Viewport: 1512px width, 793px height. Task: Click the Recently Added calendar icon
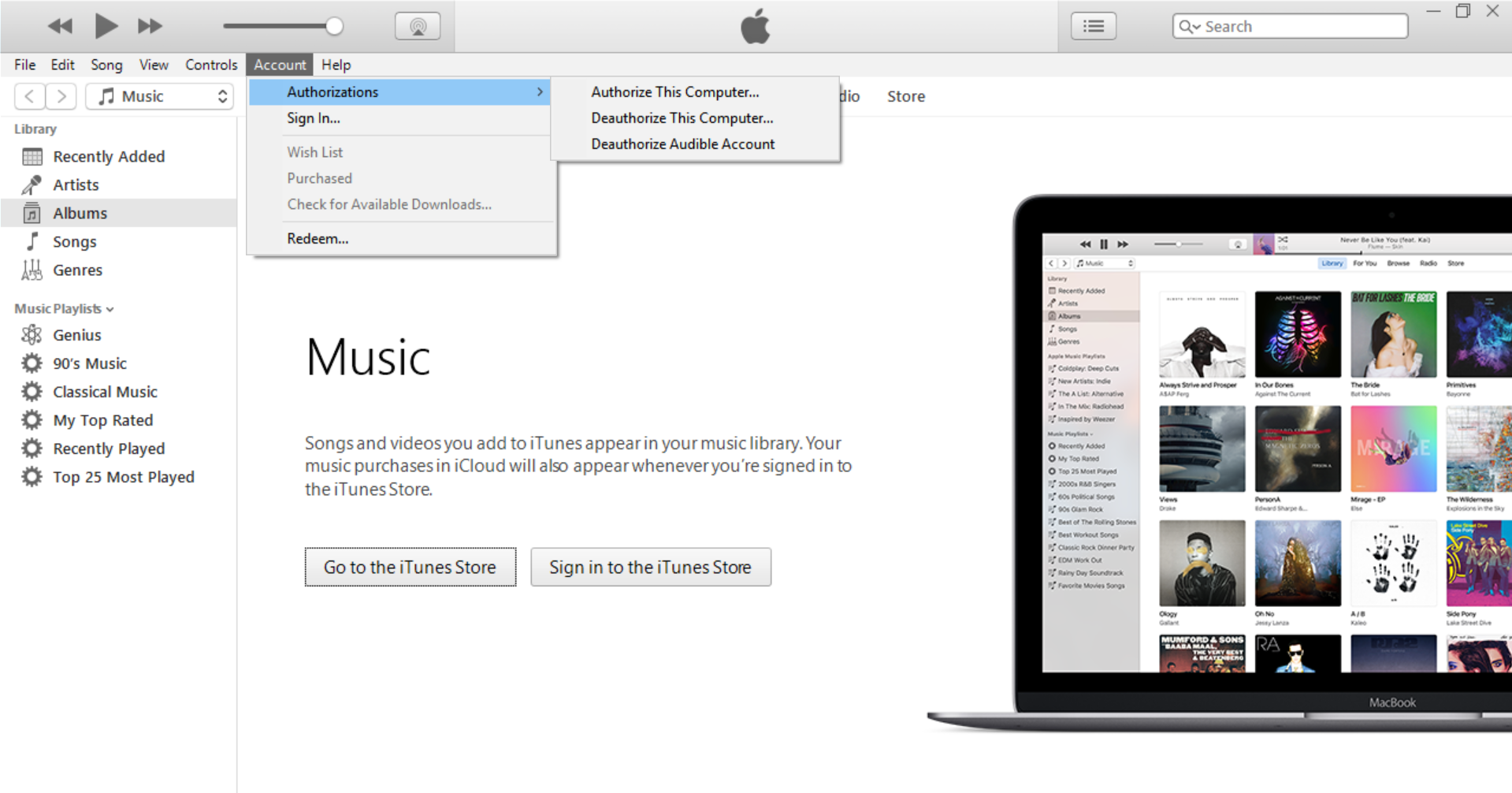[x=32, y=156]
